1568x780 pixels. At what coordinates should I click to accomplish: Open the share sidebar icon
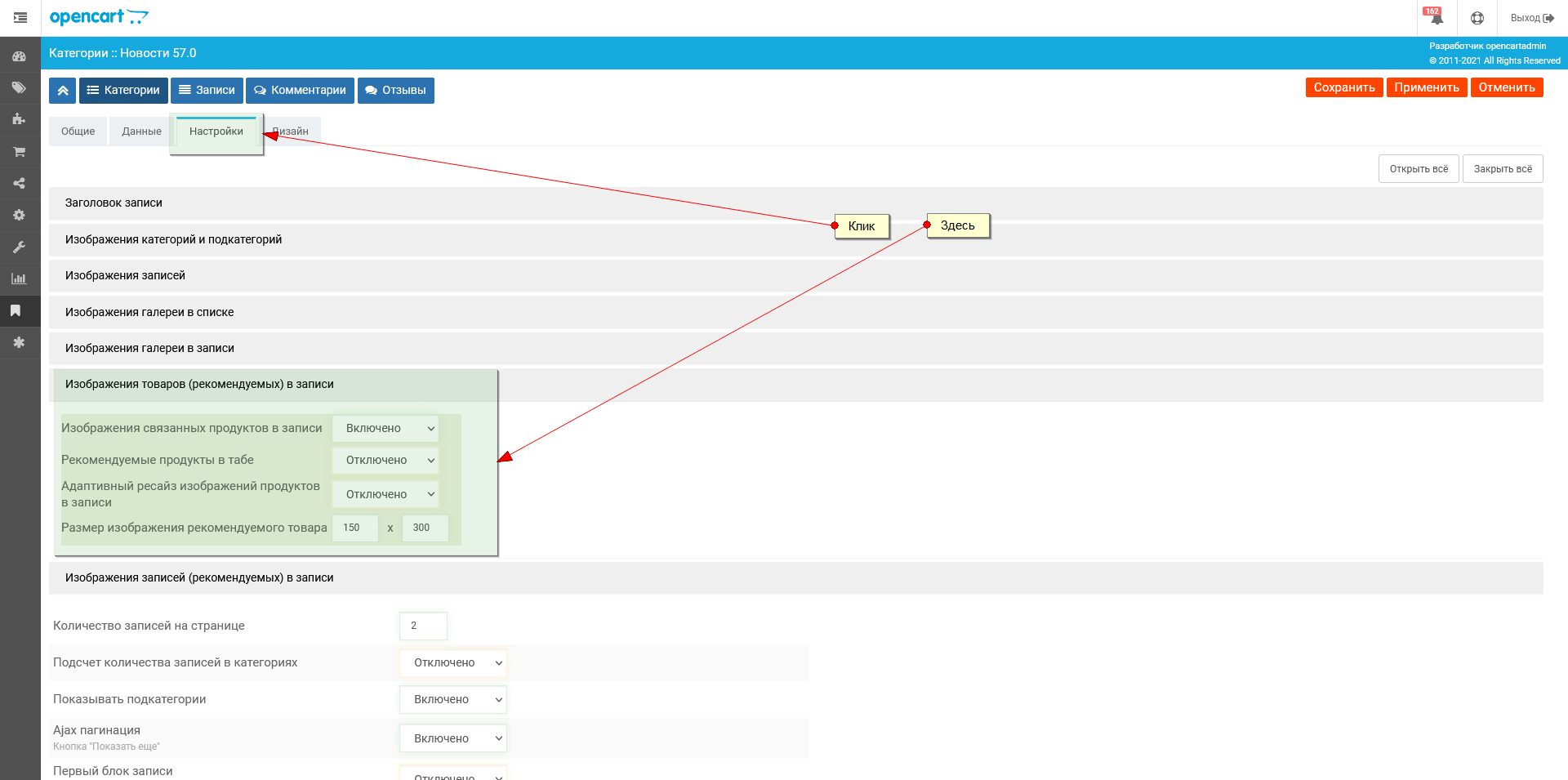click(x=19, y=183)
